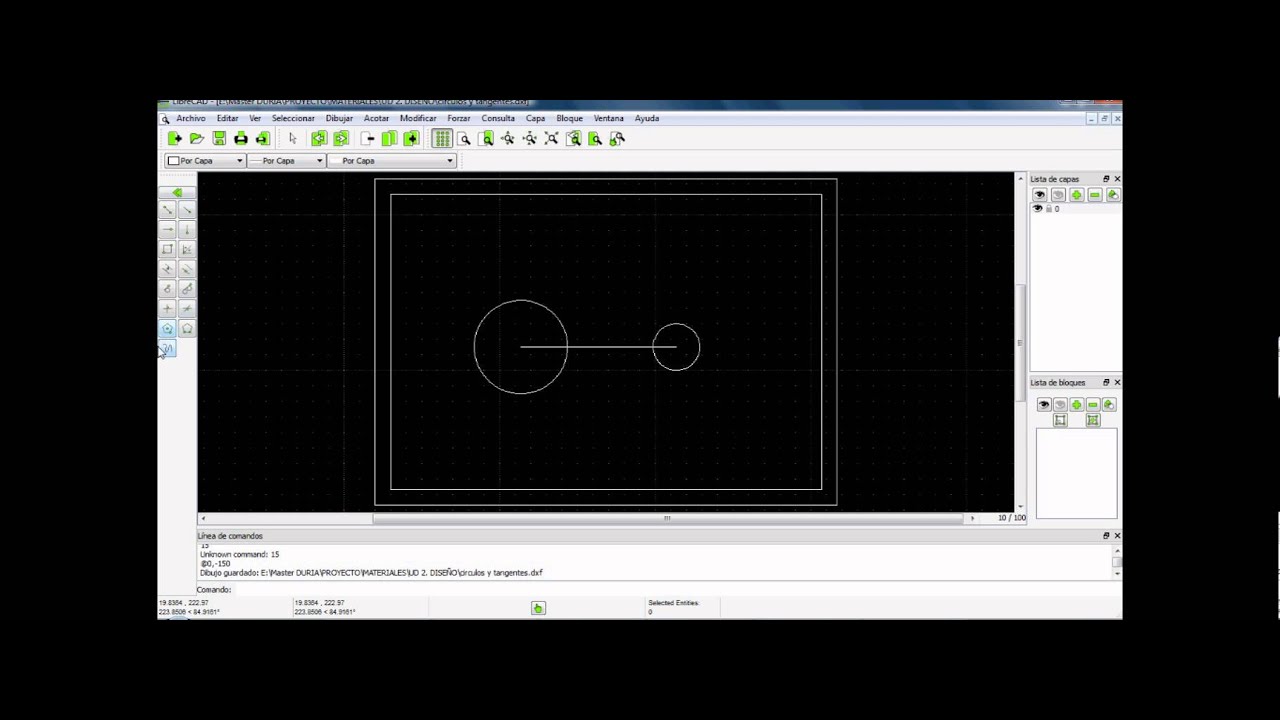The width and height of the screenshot is (1280, 720).
Task: Select the rectangle drawing tool
Action: click(x=167, y=249)
